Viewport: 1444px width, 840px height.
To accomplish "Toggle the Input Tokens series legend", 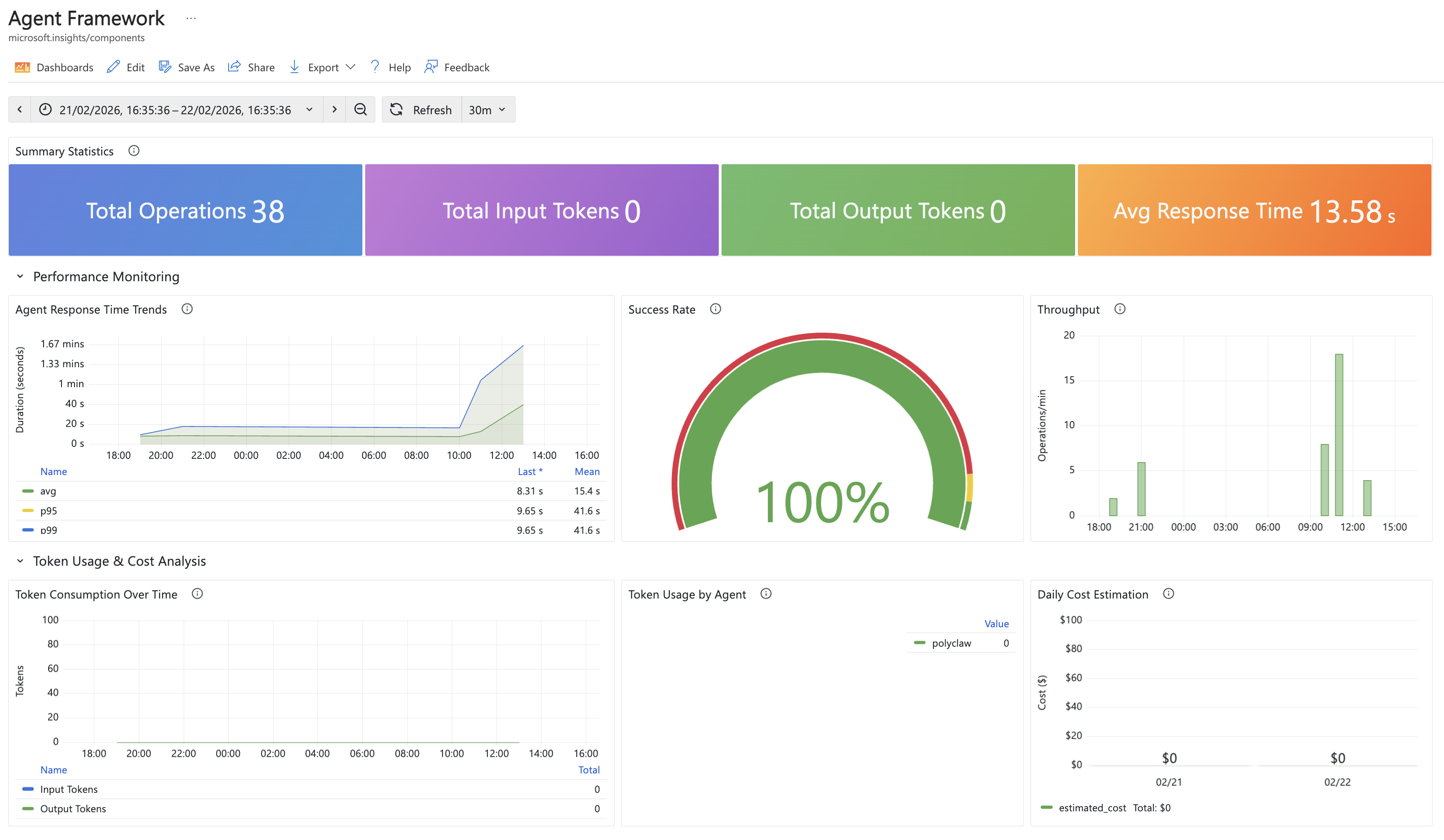I will point(69,789).
